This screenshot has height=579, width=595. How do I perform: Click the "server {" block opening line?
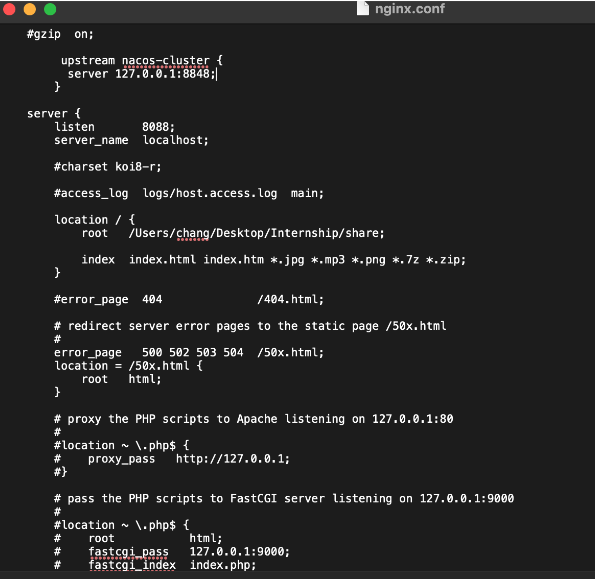click(x=54, y=113)
